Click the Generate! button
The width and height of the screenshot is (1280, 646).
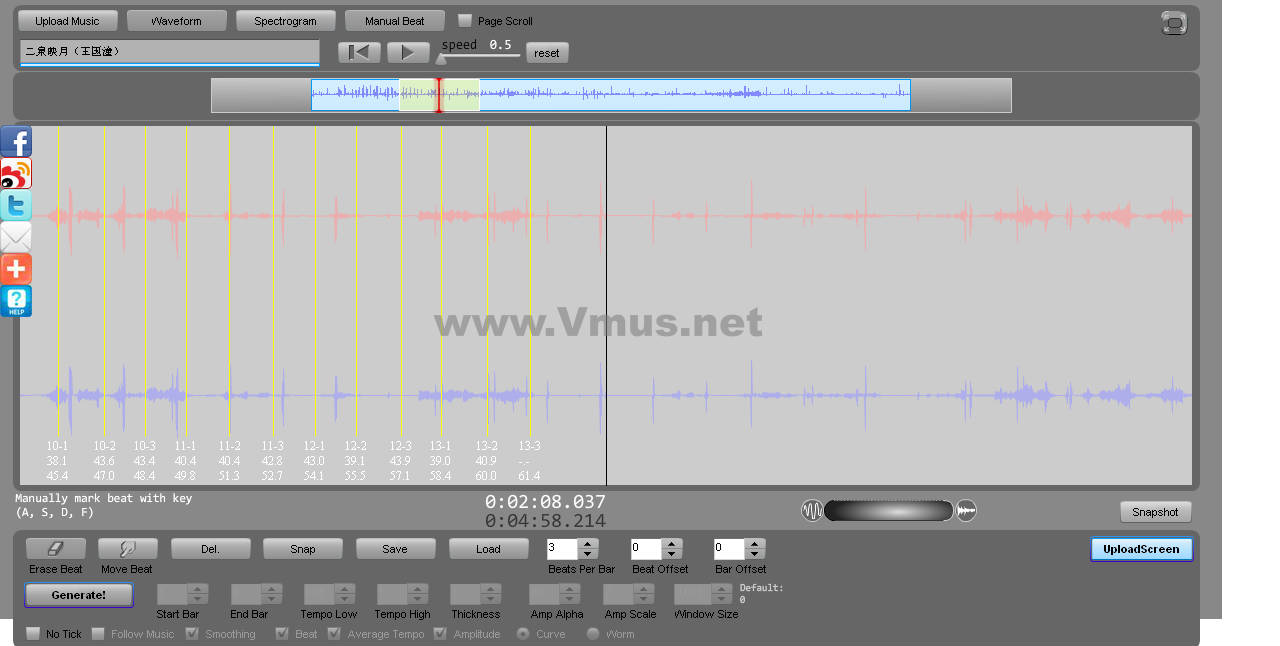point(78,595)
